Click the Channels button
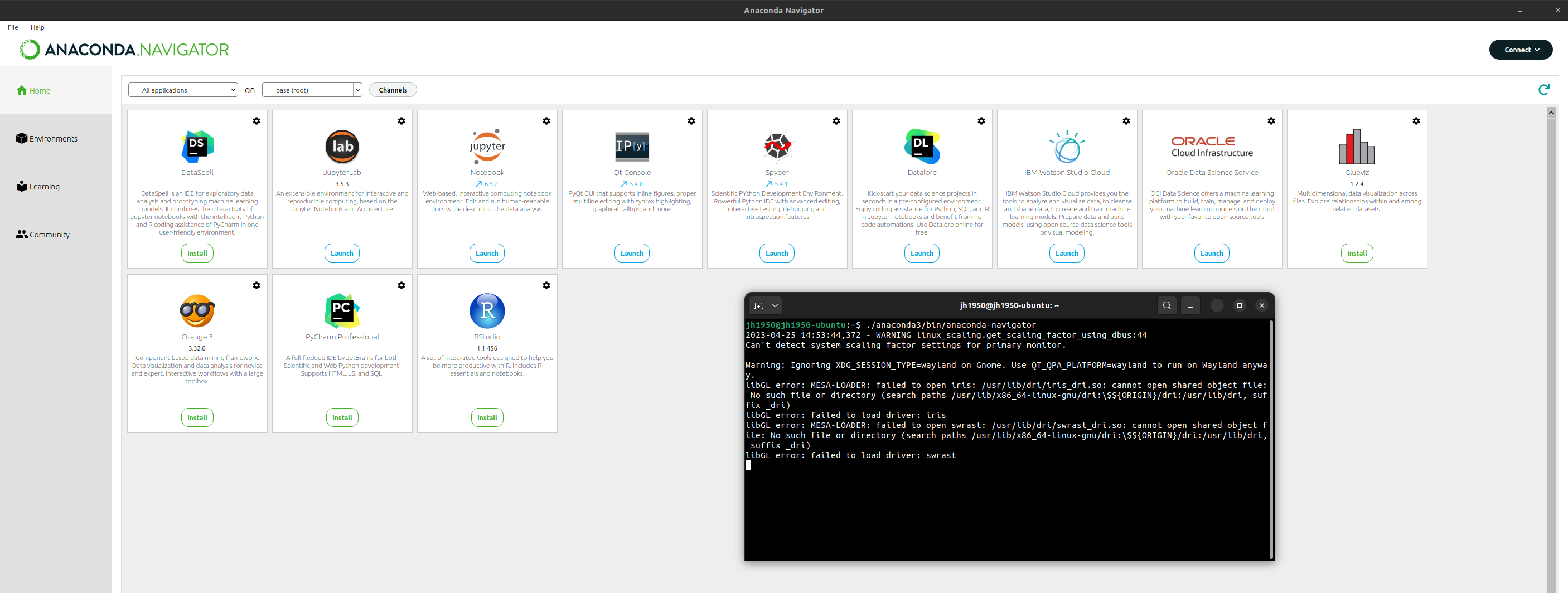1568x593 pixels. coord(393,90)
